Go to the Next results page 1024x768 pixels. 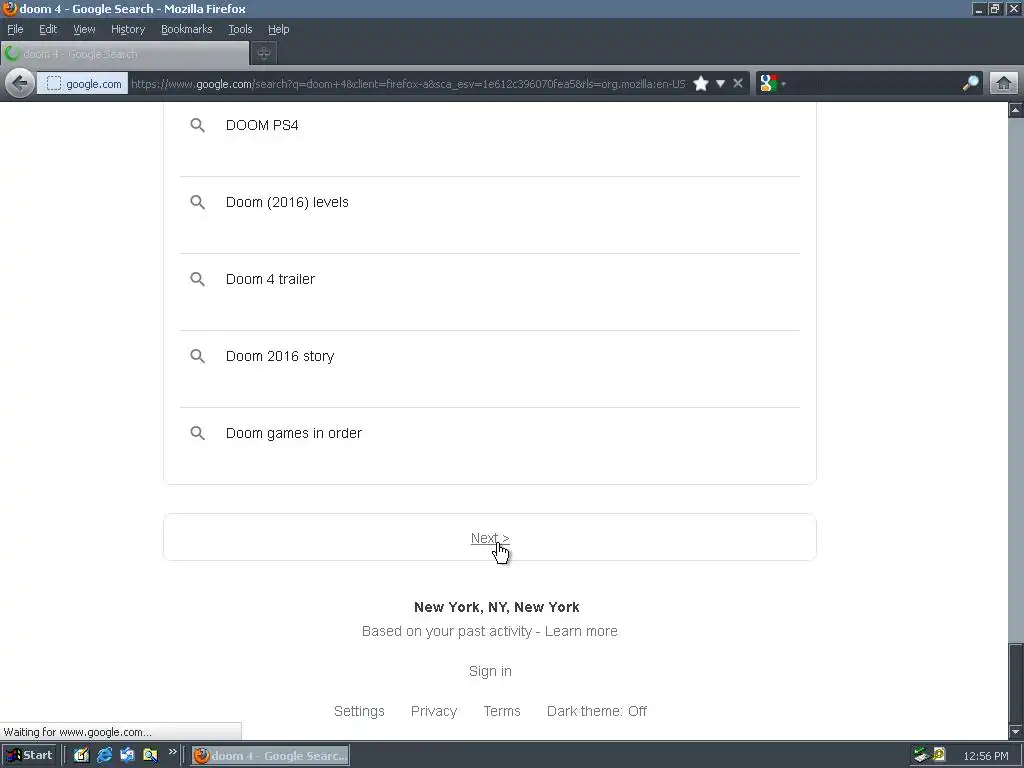[x=490, y=538]
